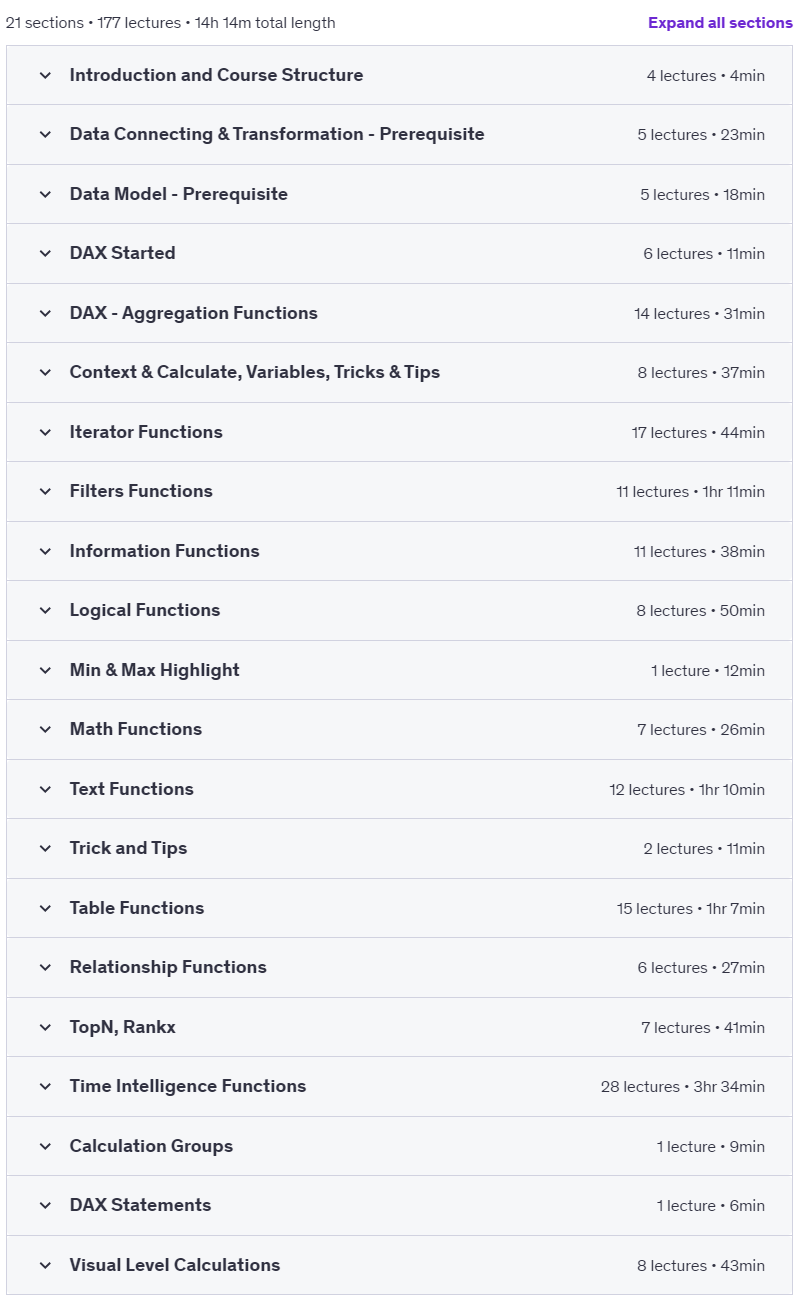Open the chevron next to DAX Started
Screen dimensions: 805x1302
[45, 253]
